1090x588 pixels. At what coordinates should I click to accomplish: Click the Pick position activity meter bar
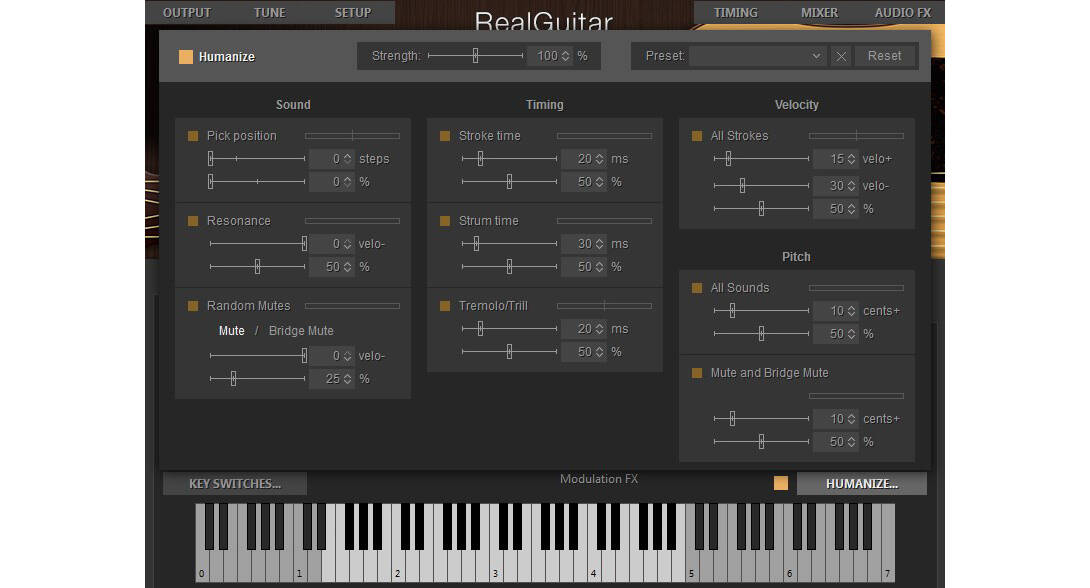pos(352,136)
